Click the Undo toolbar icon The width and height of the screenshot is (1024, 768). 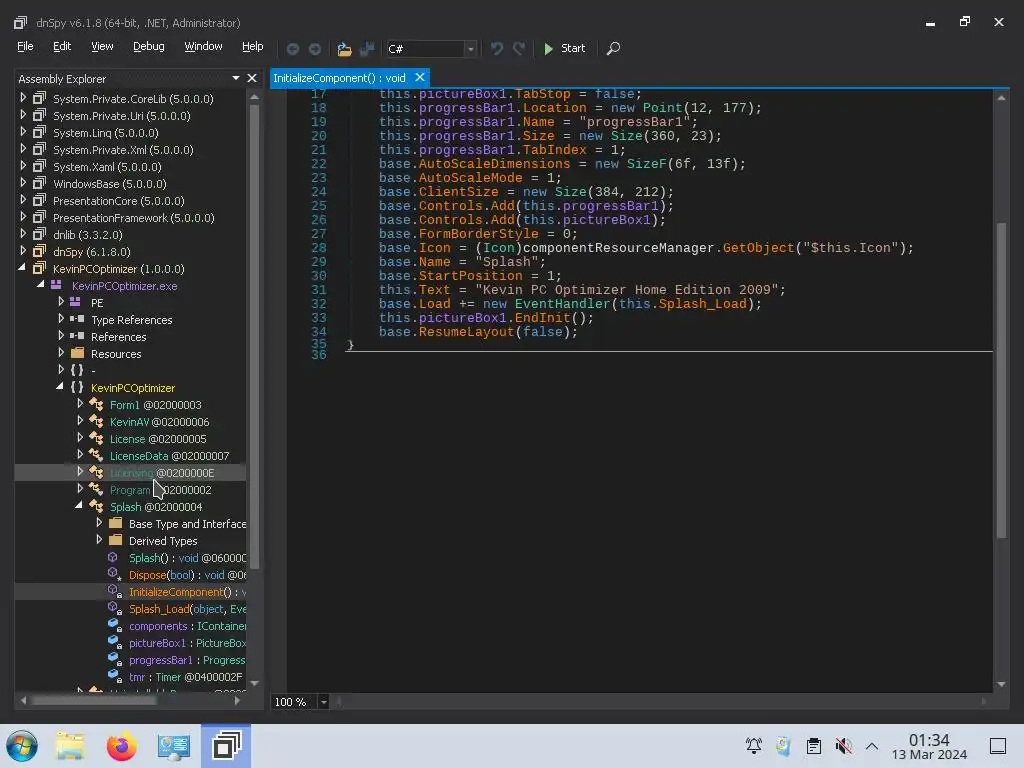[497, 49]
